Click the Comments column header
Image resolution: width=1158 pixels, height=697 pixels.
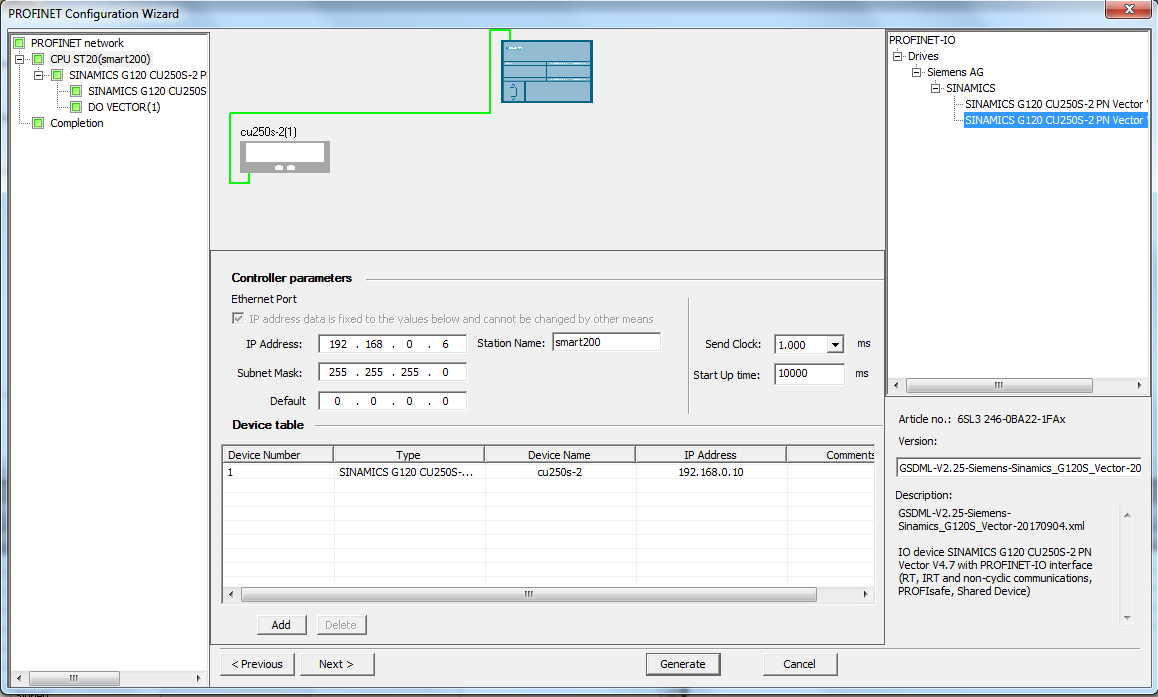tap(831, 455)
